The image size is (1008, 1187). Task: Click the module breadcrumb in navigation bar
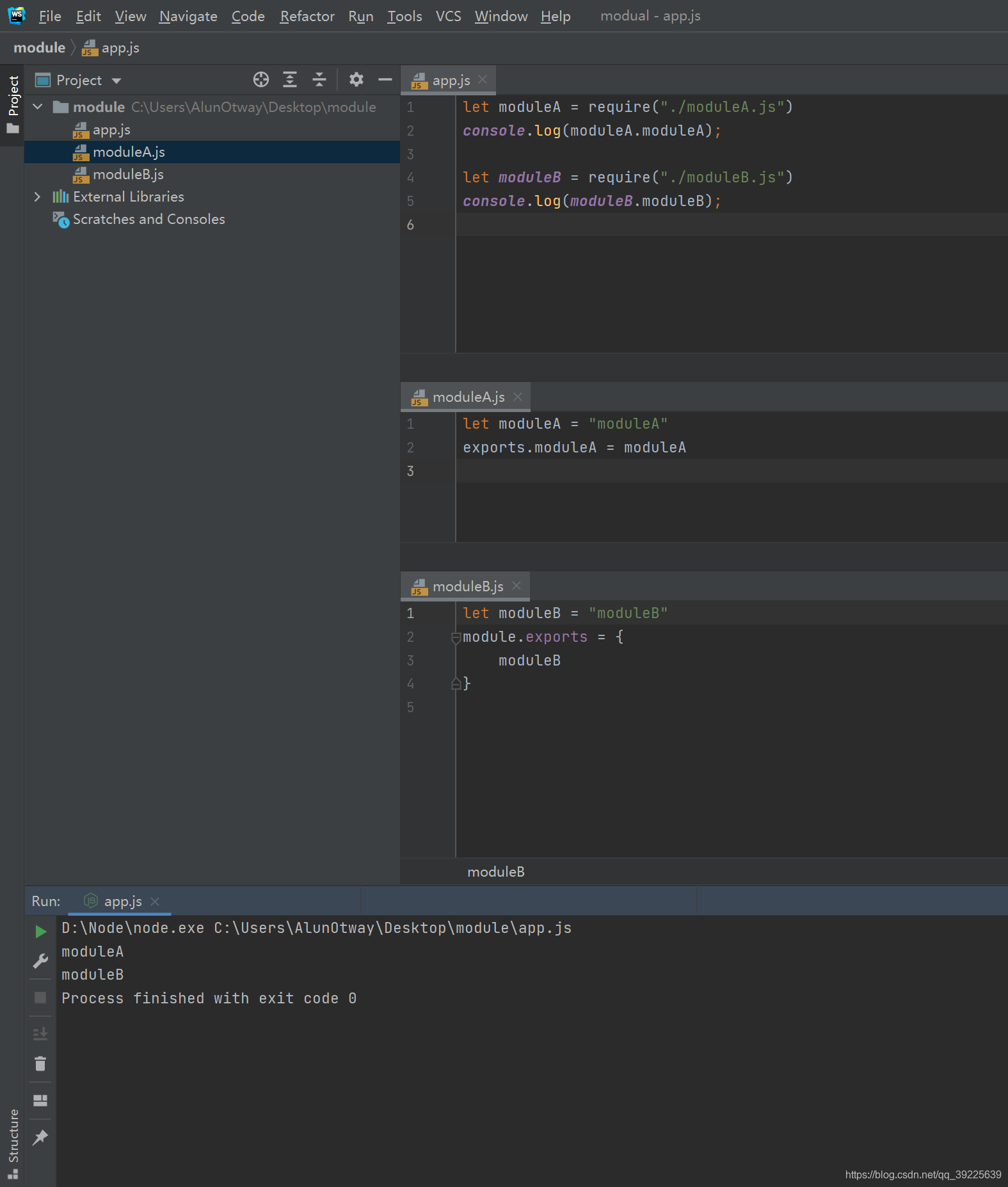point(39,48)
